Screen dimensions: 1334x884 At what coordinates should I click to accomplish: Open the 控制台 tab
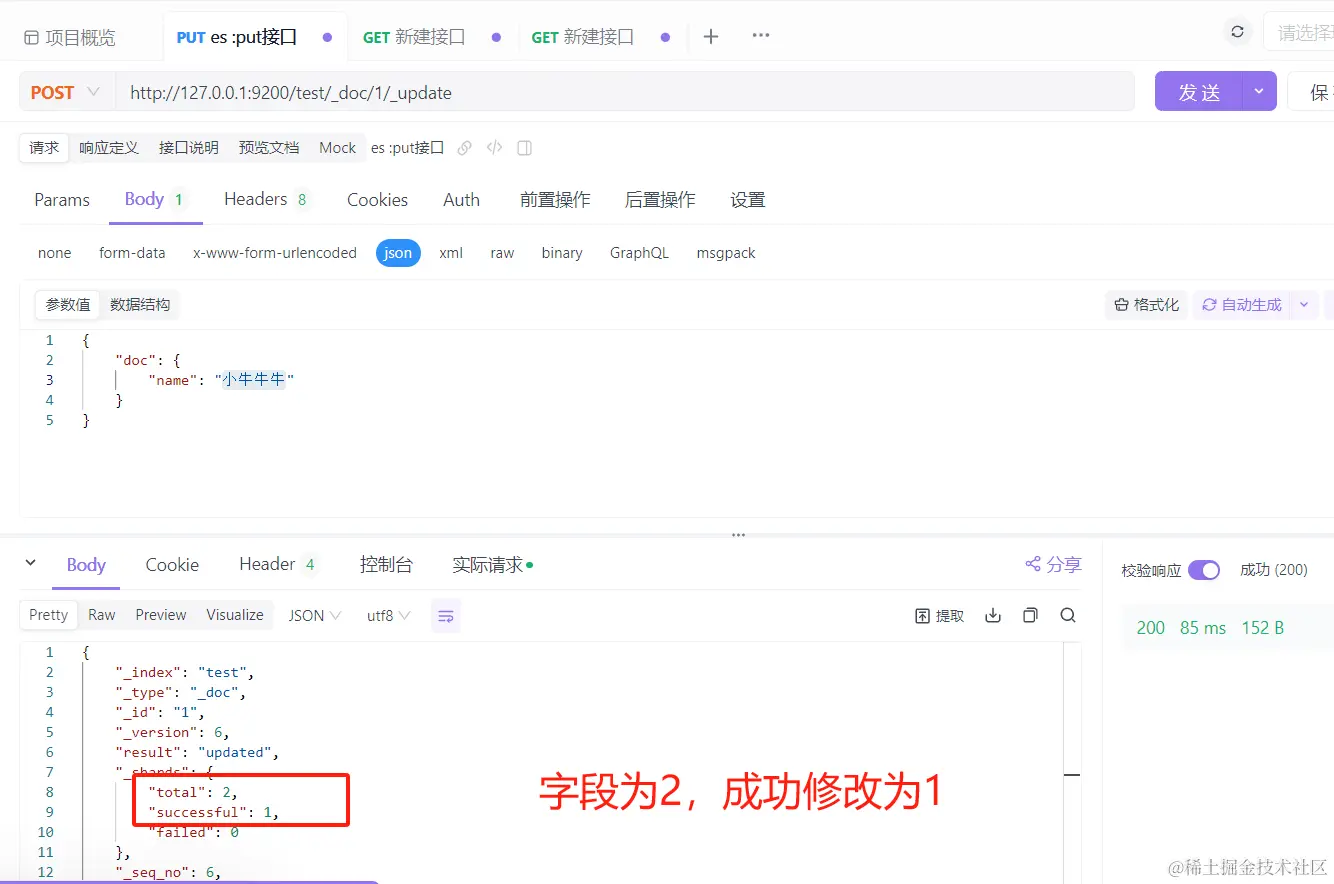(386, 565)
